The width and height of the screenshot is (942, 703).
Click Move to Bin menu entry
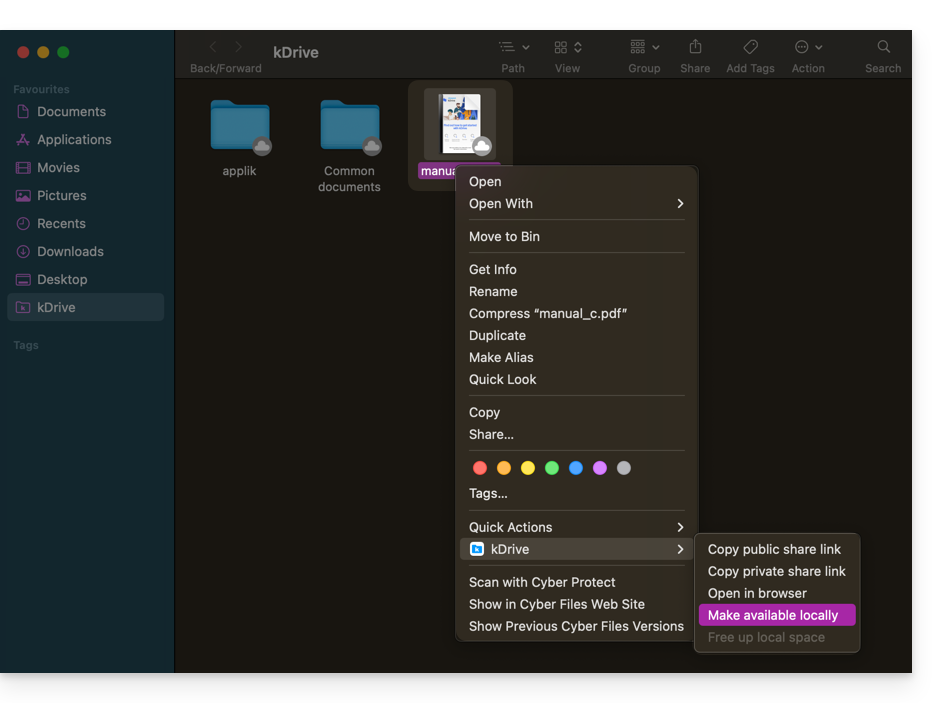pyautogui.click(x=504, y=236)
